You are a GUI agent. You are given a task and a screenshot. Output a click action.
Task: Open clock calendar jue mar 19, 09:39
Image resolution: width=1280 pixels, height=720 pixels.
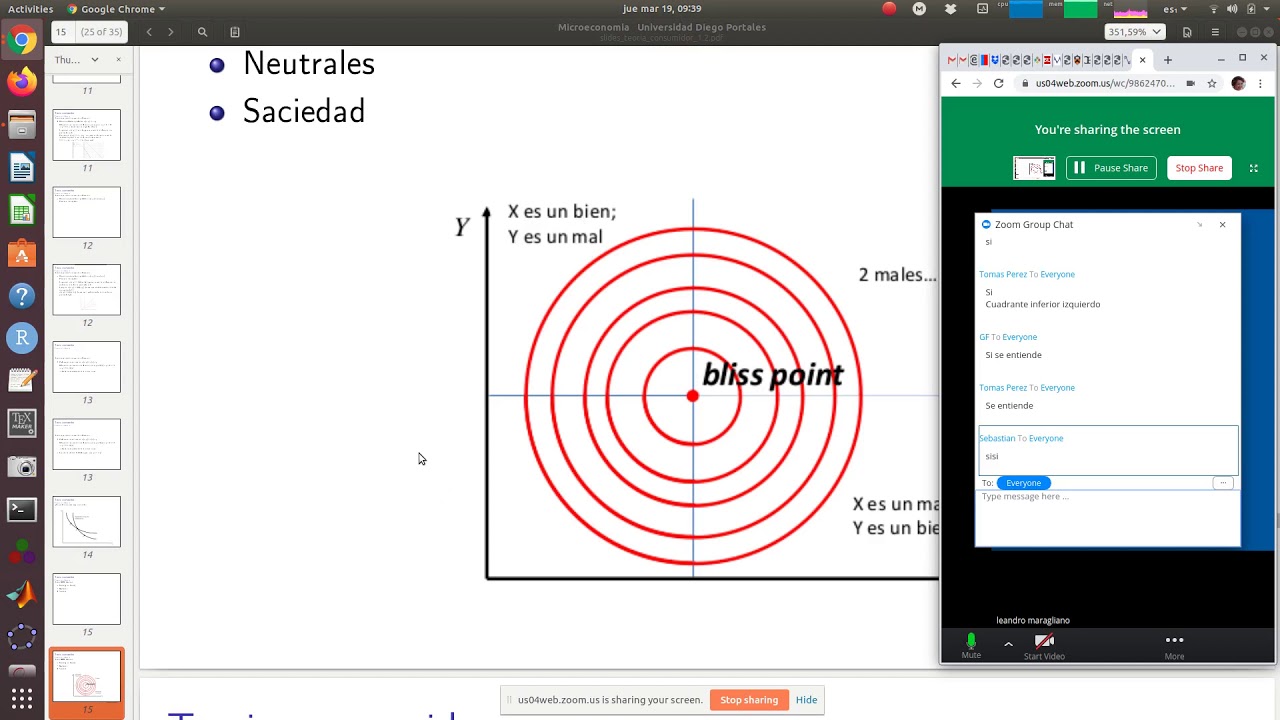[662, 9]
